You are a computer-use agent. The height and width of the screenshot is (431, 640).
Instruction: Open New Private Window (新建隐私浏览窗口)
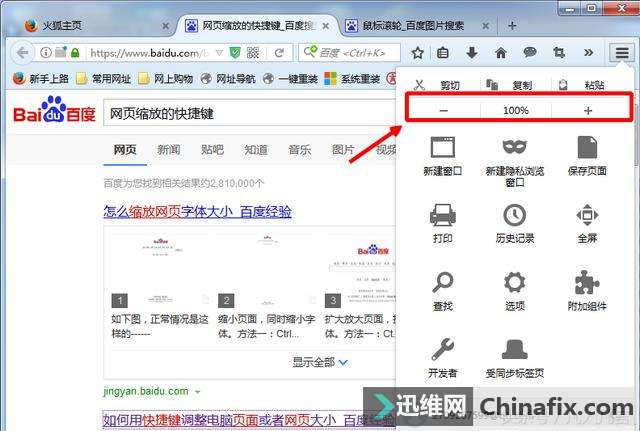point(515,148)
